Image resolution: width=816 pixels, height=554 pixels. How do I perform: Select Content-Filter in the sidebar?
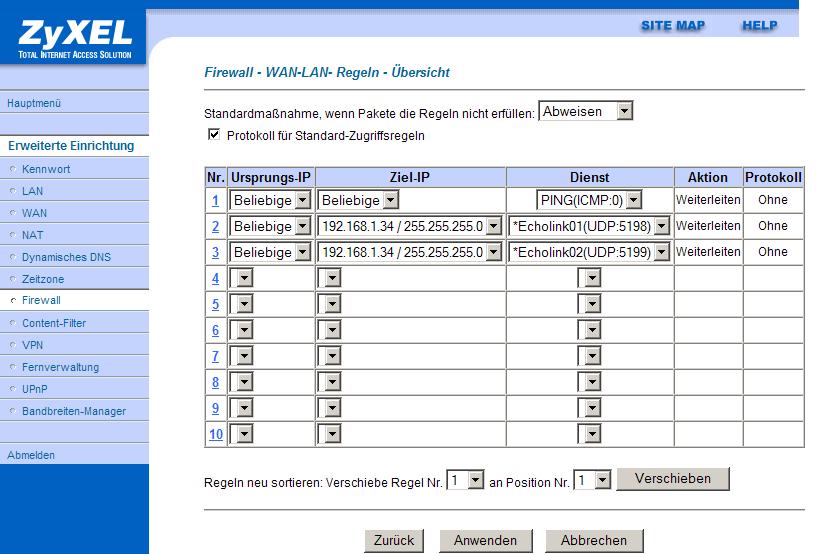tap(54, 323)
